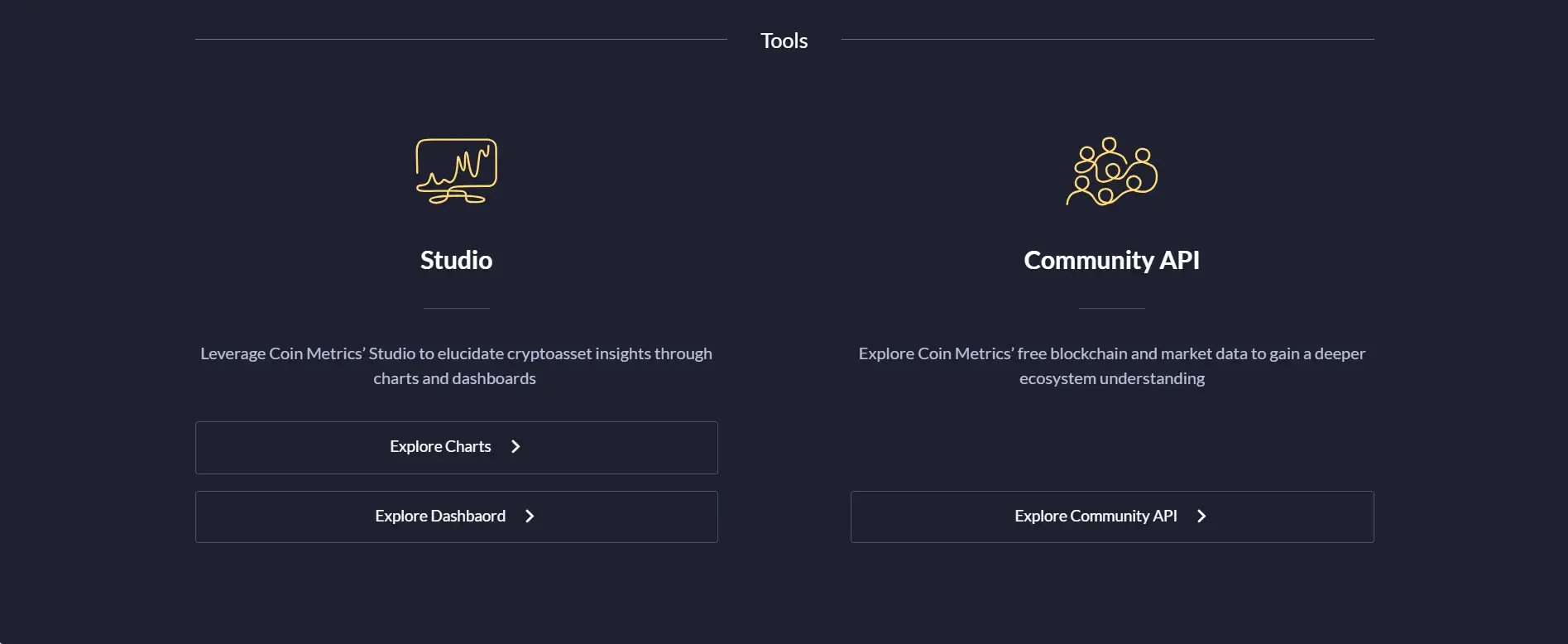
Task: Click the horizontal line left of Tools
Action: pyautogui.click(x=461, y=39)
